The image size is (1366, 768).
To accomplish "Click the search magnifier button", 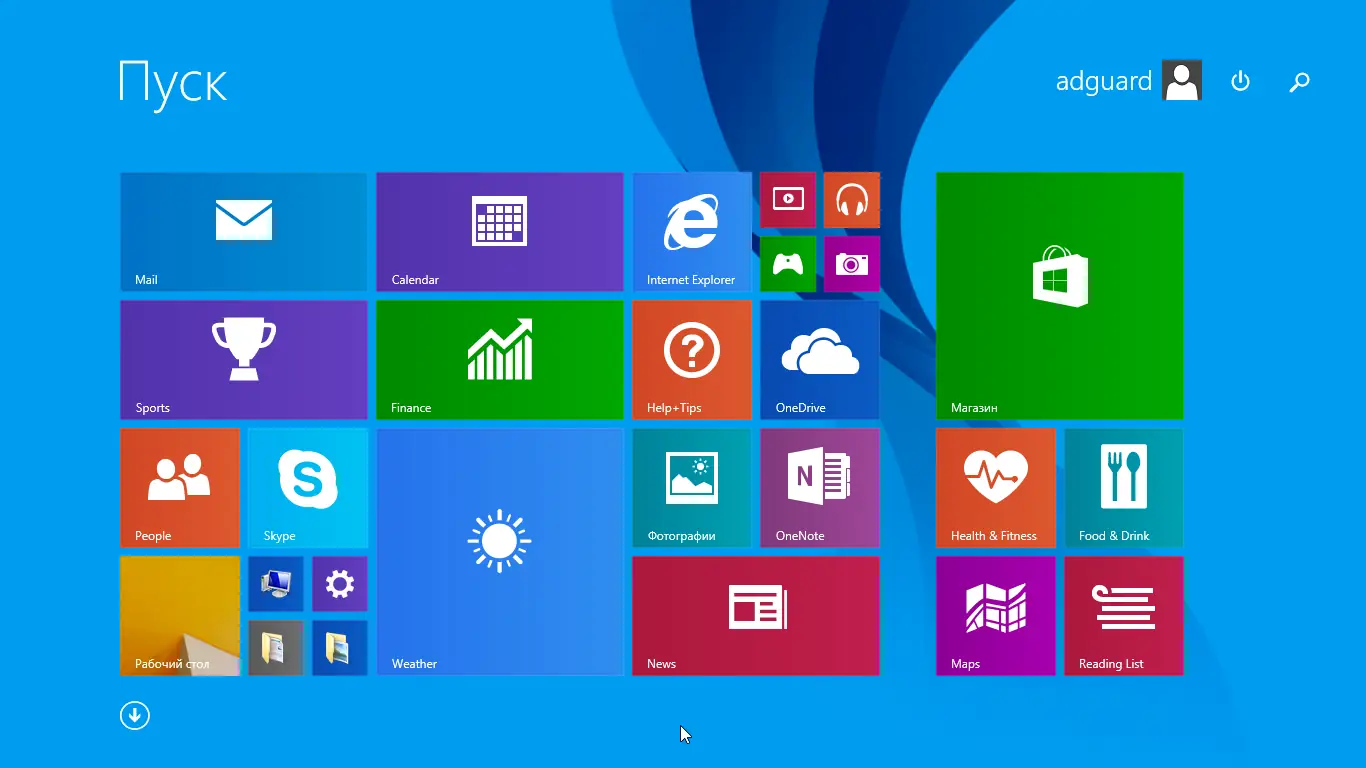I will coord(1299,82).
